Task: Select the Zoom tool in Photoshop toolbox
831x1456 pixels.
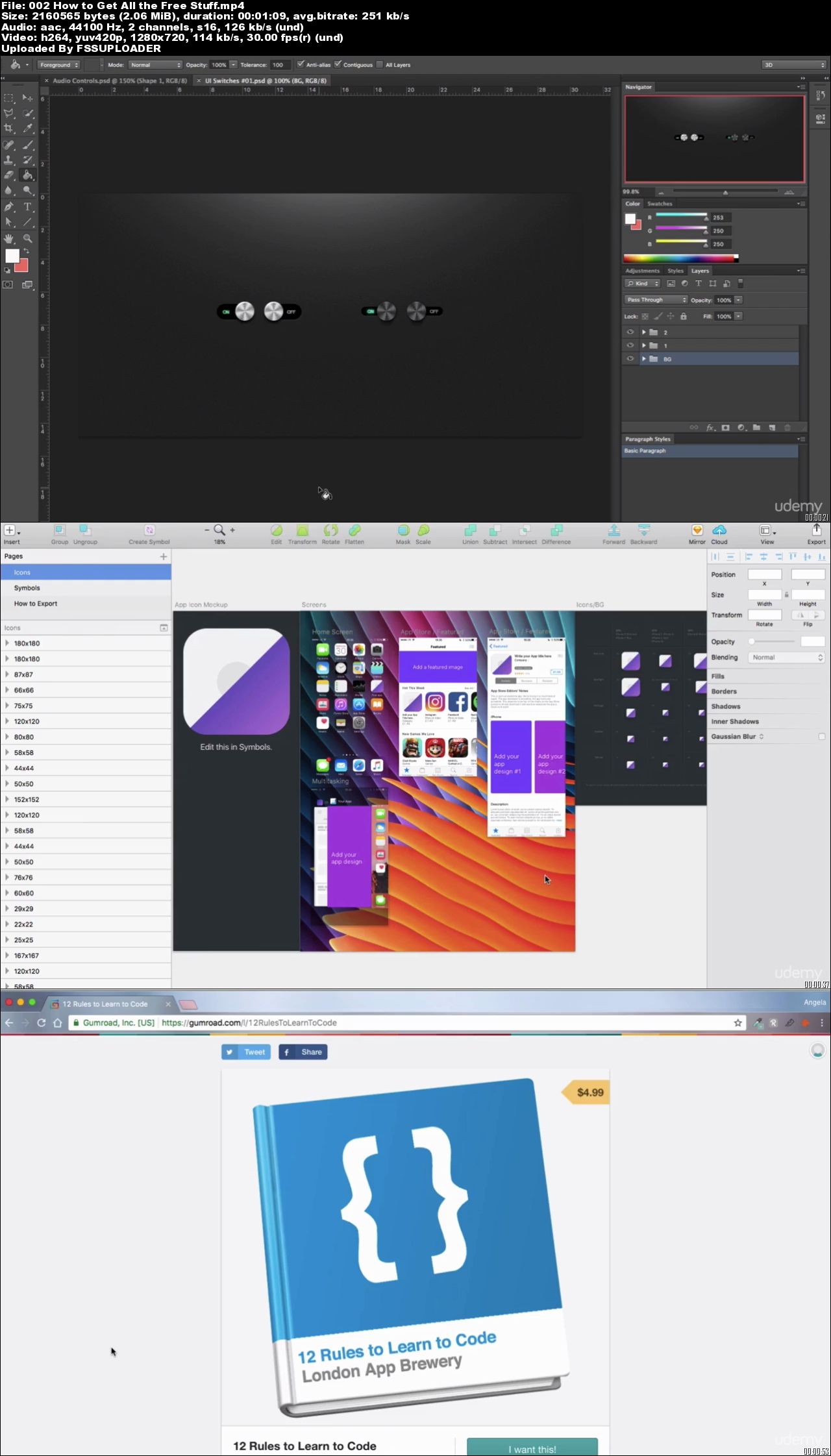Action: pyautogui.click(x=27, y=238)
